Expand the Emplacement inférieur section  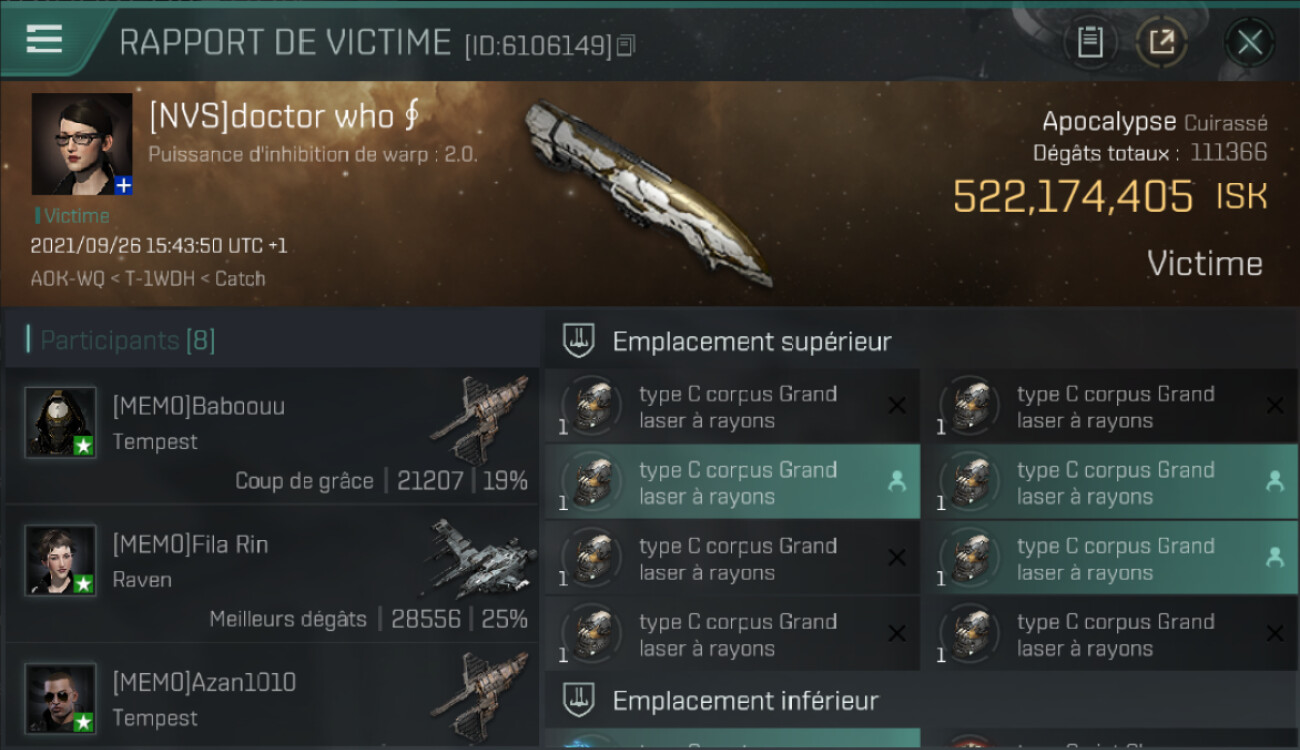[746, 701]
